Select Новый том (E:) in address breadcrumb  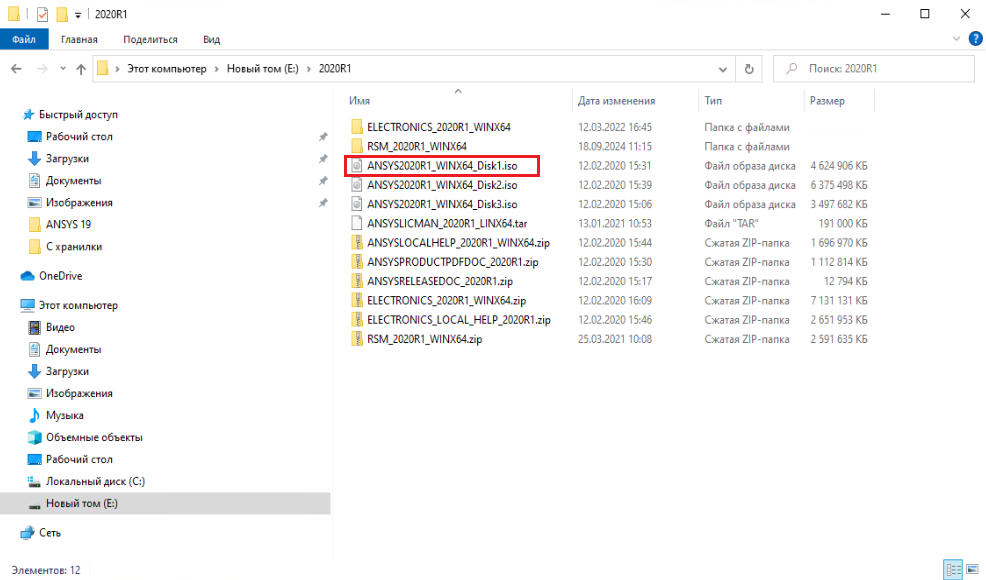[262, 69]
